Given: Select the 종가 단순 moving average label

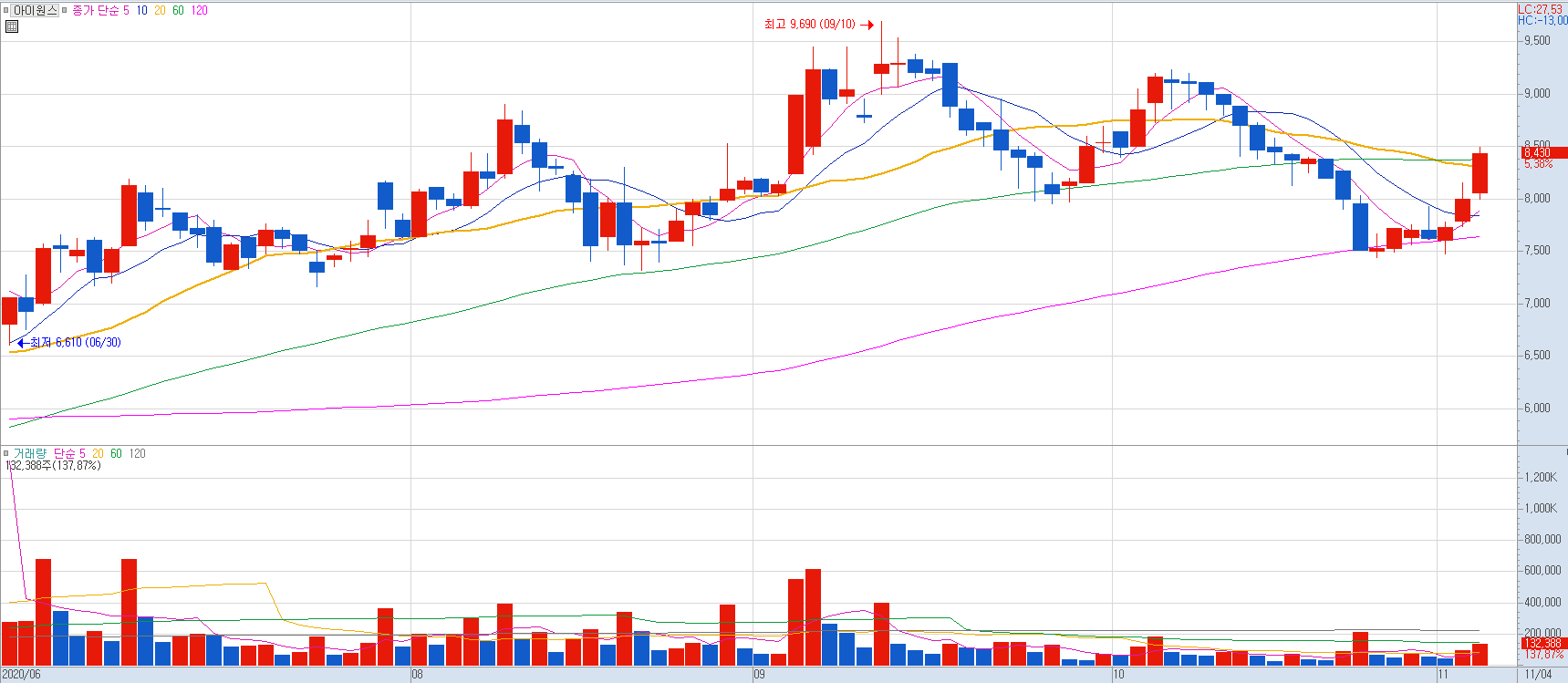Looking at the screenshot, I should point(96,11).
